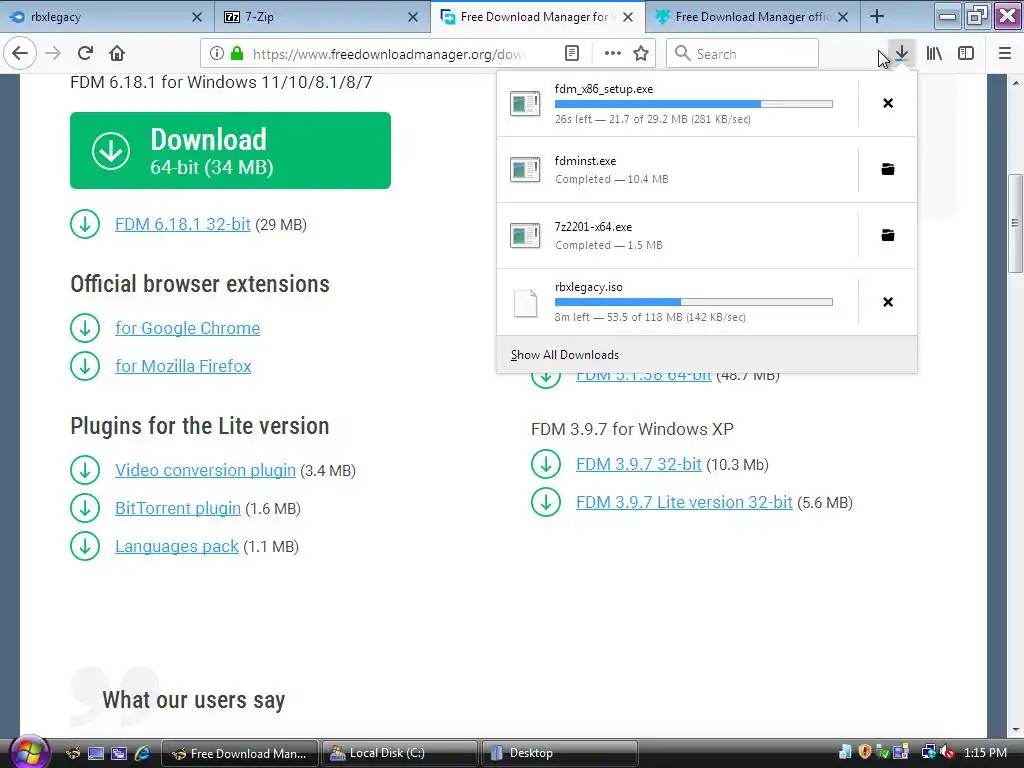Switch to the 7-Zip tab
This screenshot has width=1024, height=768.
[322, 17]
